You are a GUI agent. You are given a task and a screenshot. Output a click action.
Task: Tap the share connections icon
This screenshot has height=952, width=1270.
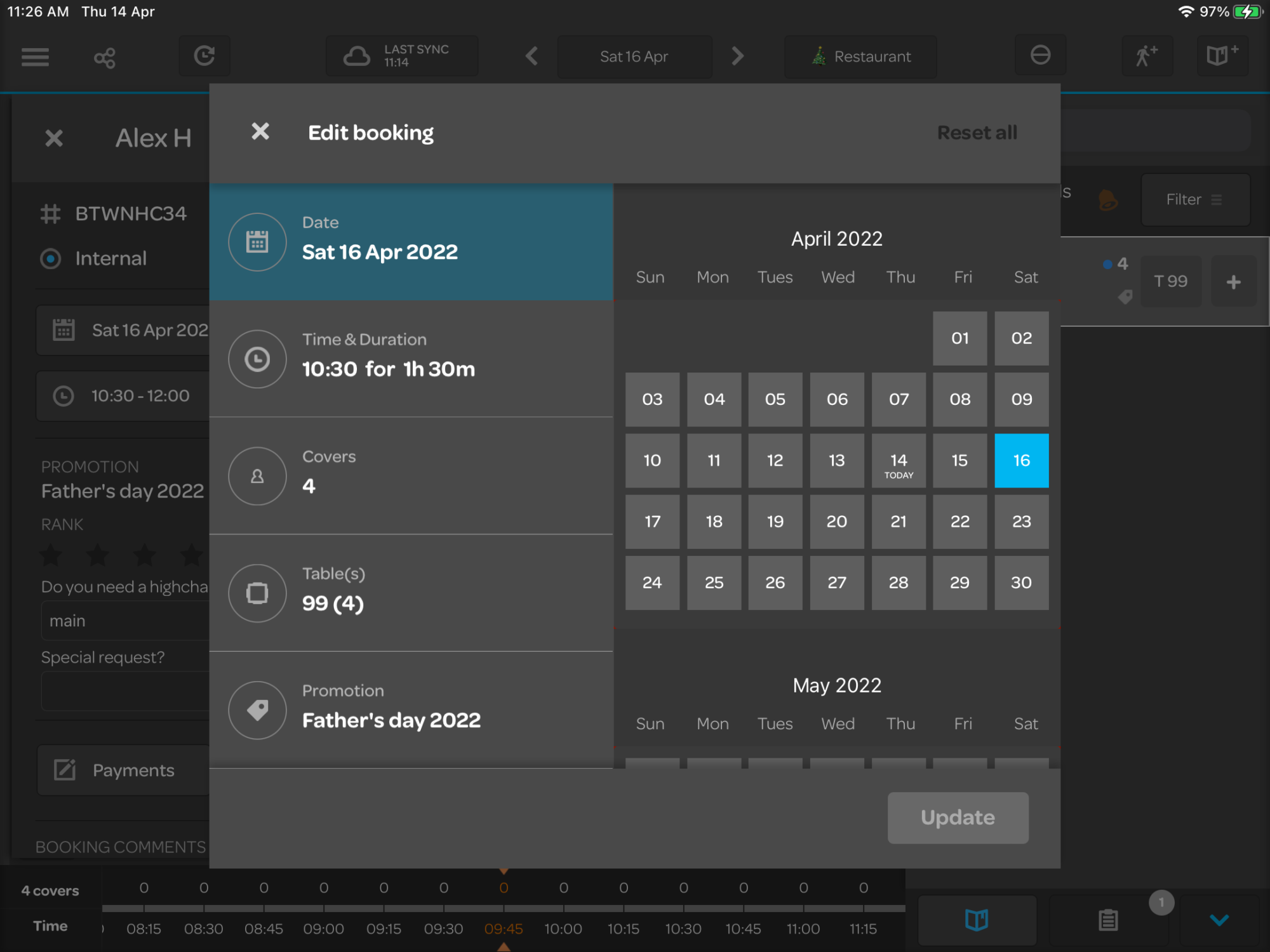[x=105, y=58]
